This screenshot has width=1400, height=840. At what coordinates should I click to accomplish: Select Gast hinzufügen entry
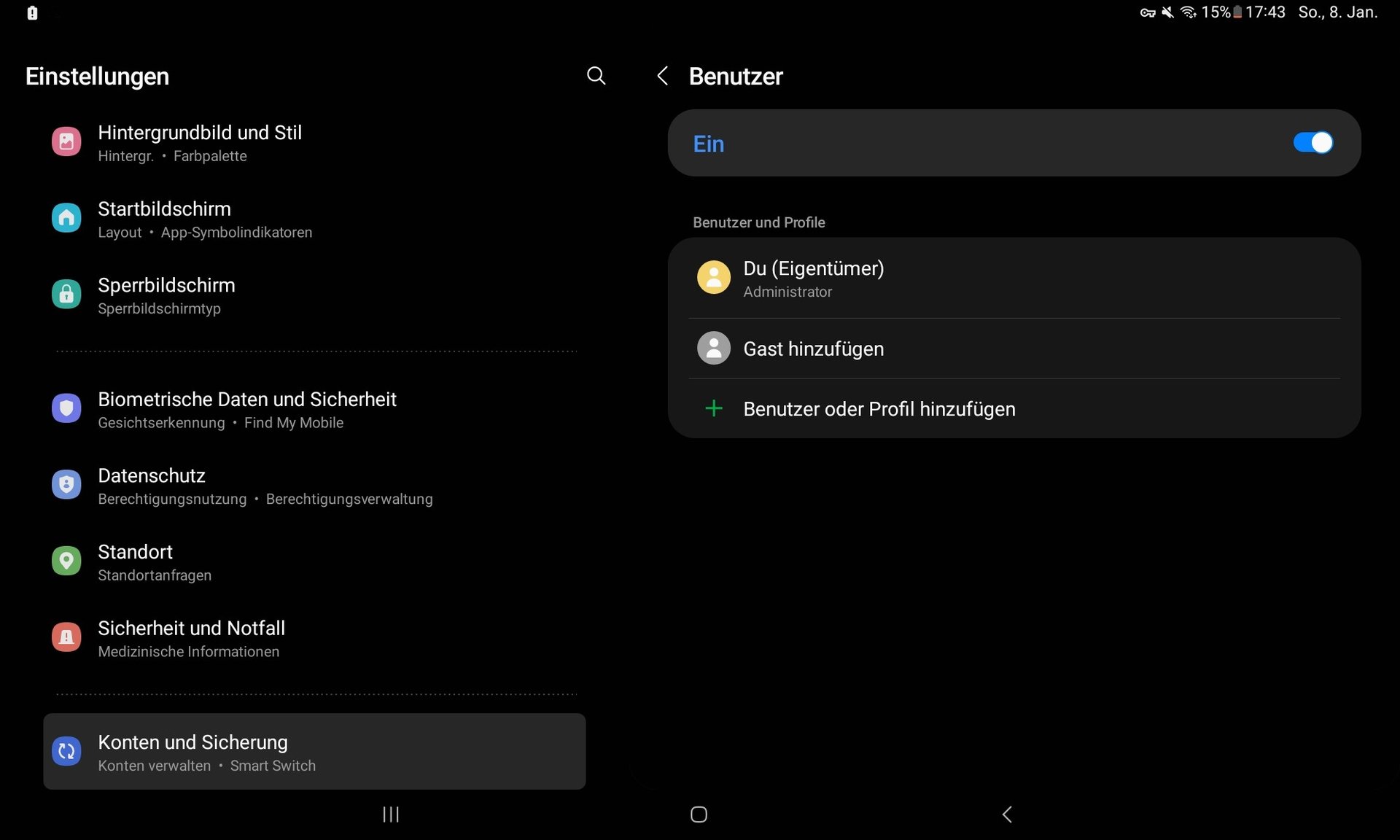coord(813,349)
